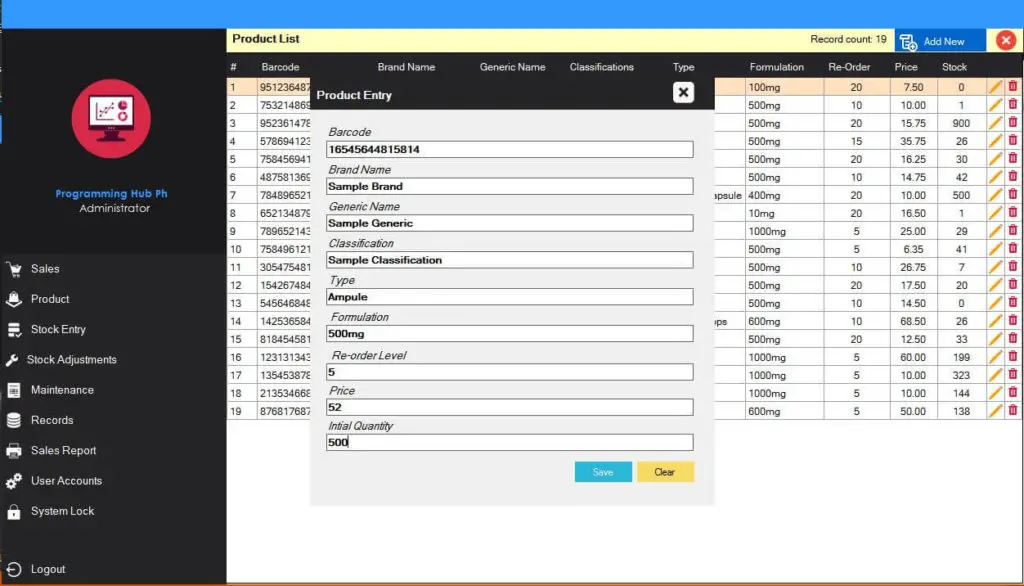Select the Maintenance notepad icon
1024x586 pixels.
click(15, 389)
